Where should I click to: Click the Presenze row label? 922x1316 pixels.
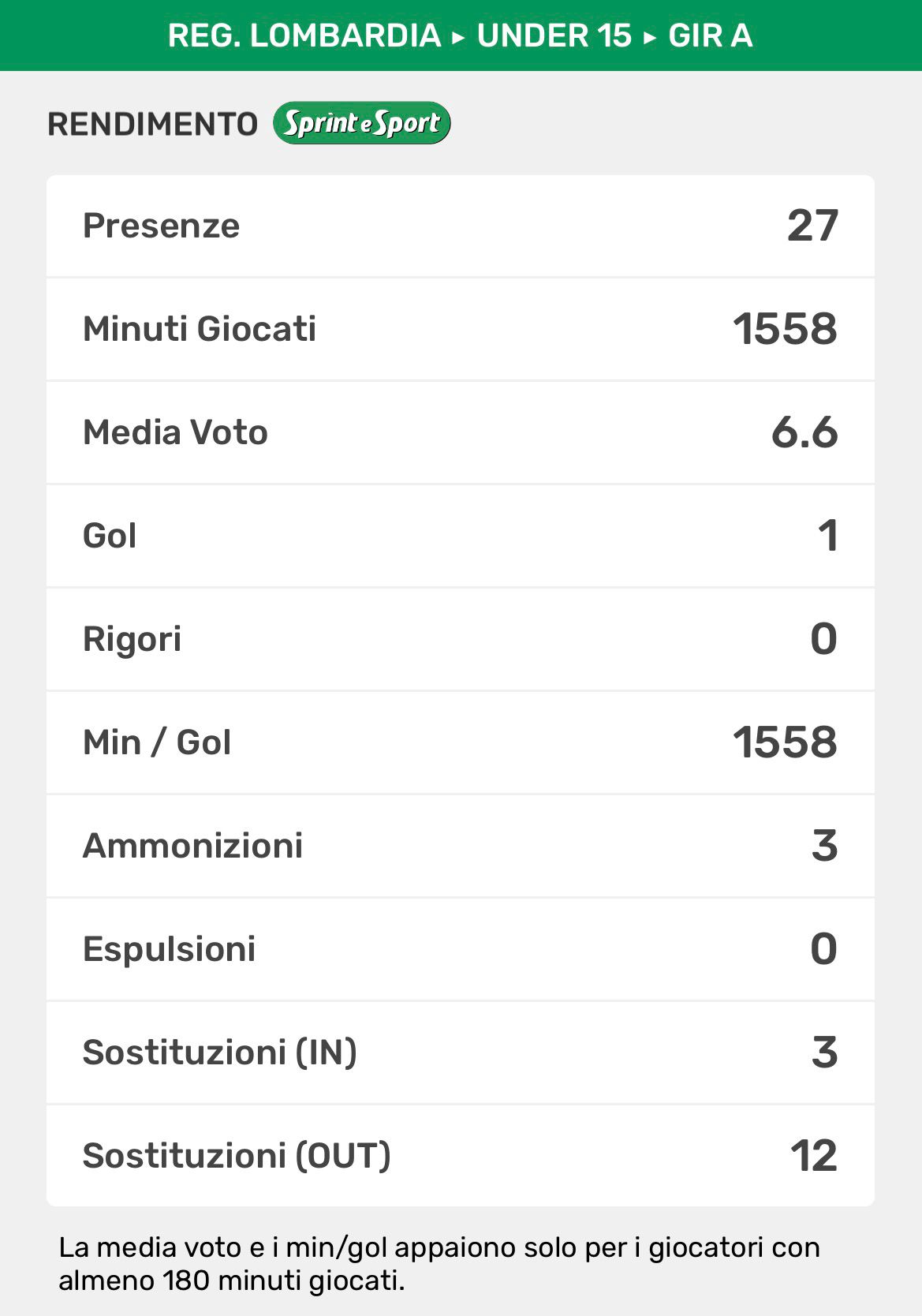click(161, 226)
